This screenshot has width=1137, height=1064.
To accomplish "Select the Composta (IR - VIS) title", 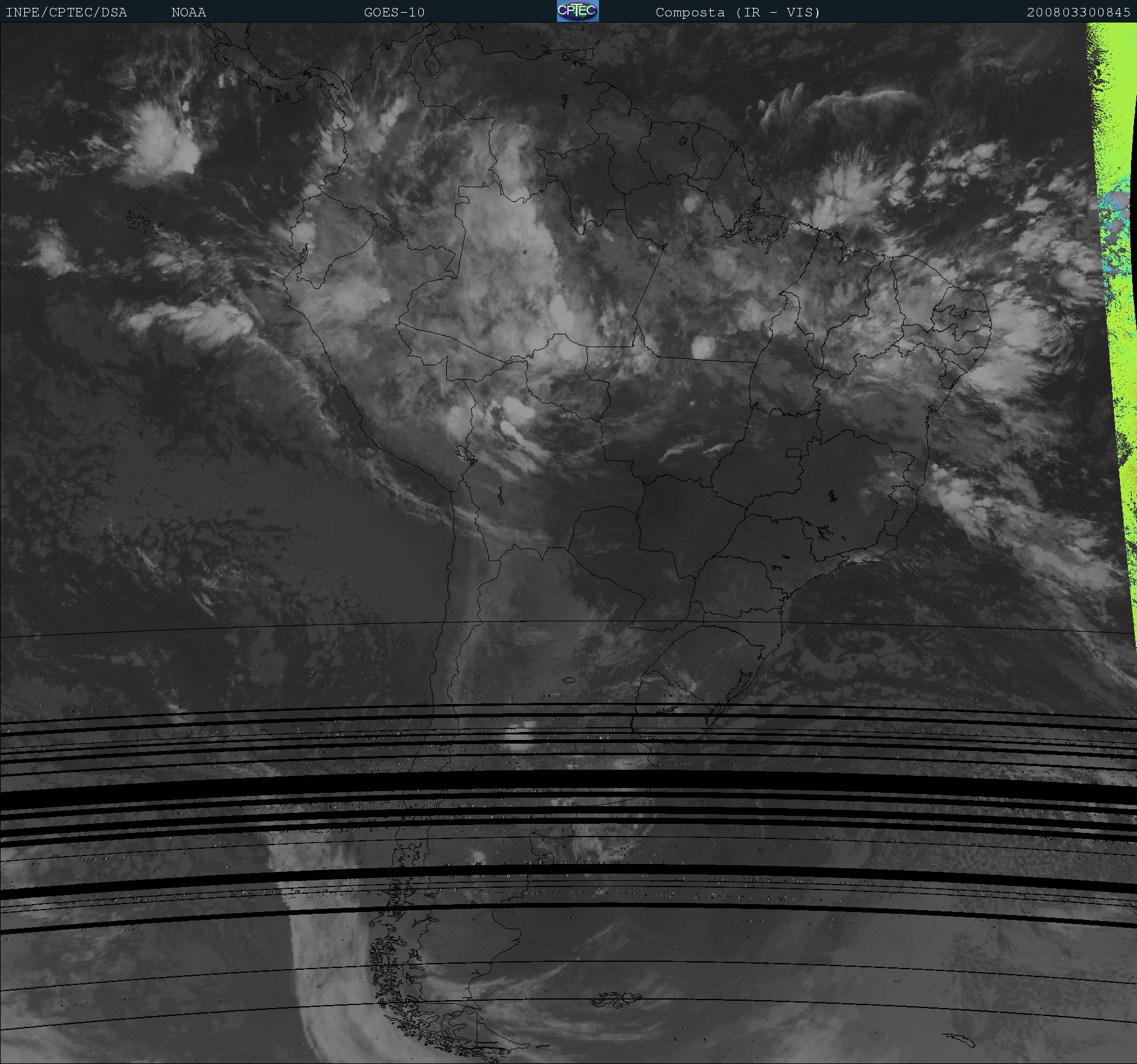I will pyautogui.click(x=738, y=12).
